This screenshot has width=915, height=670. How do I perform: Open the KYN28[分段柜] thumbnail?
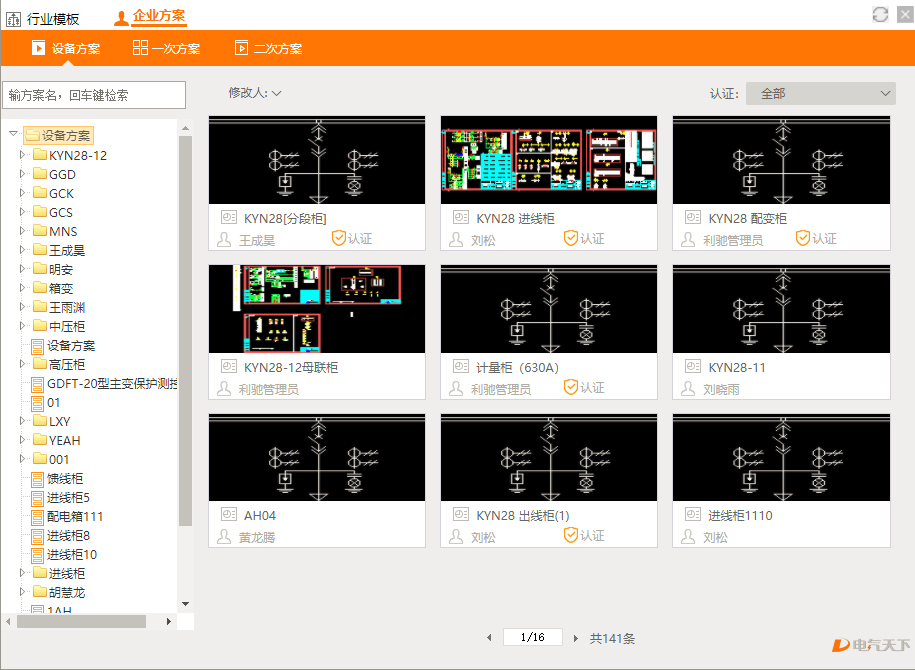[x=317, y=160]
